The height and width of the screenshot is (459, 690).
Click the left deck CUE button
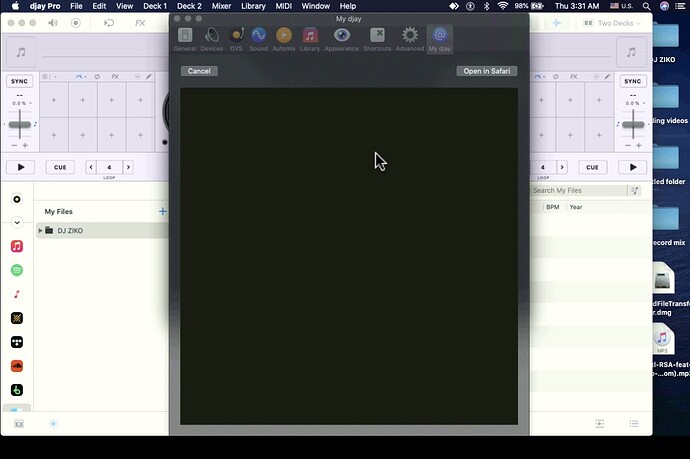[60, 167]
